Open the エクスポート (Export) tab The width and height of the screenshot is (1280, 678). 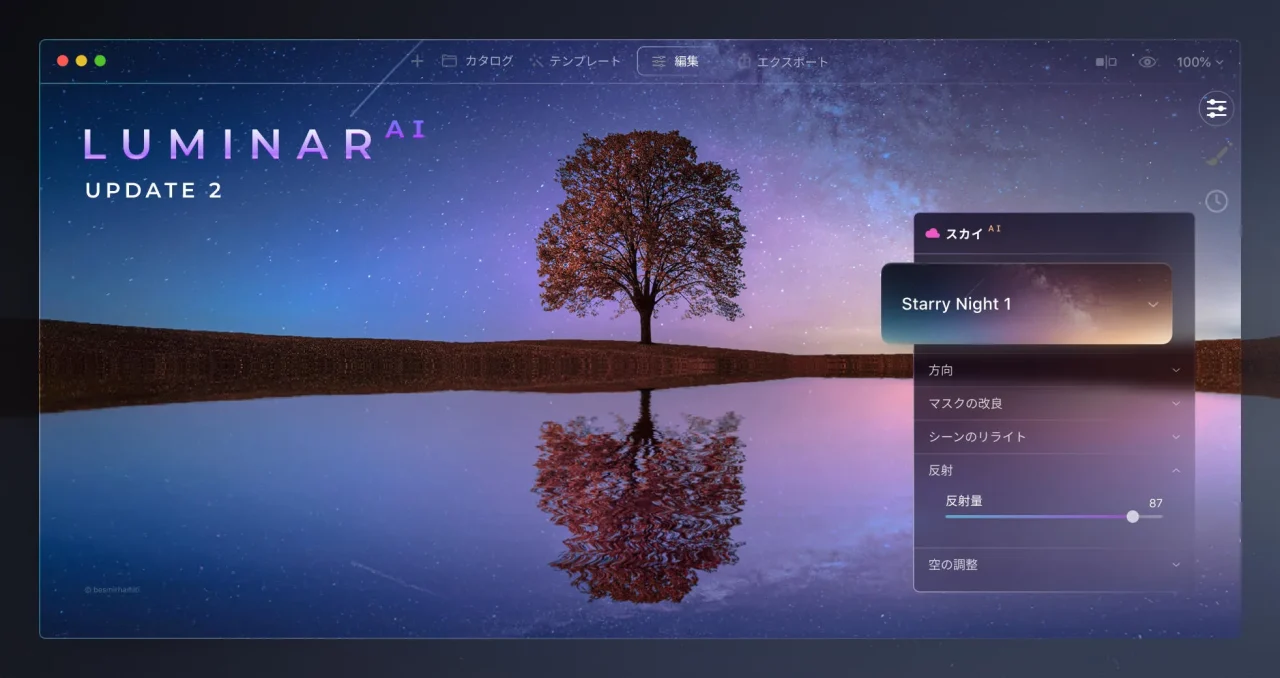(x=783, y=62)
